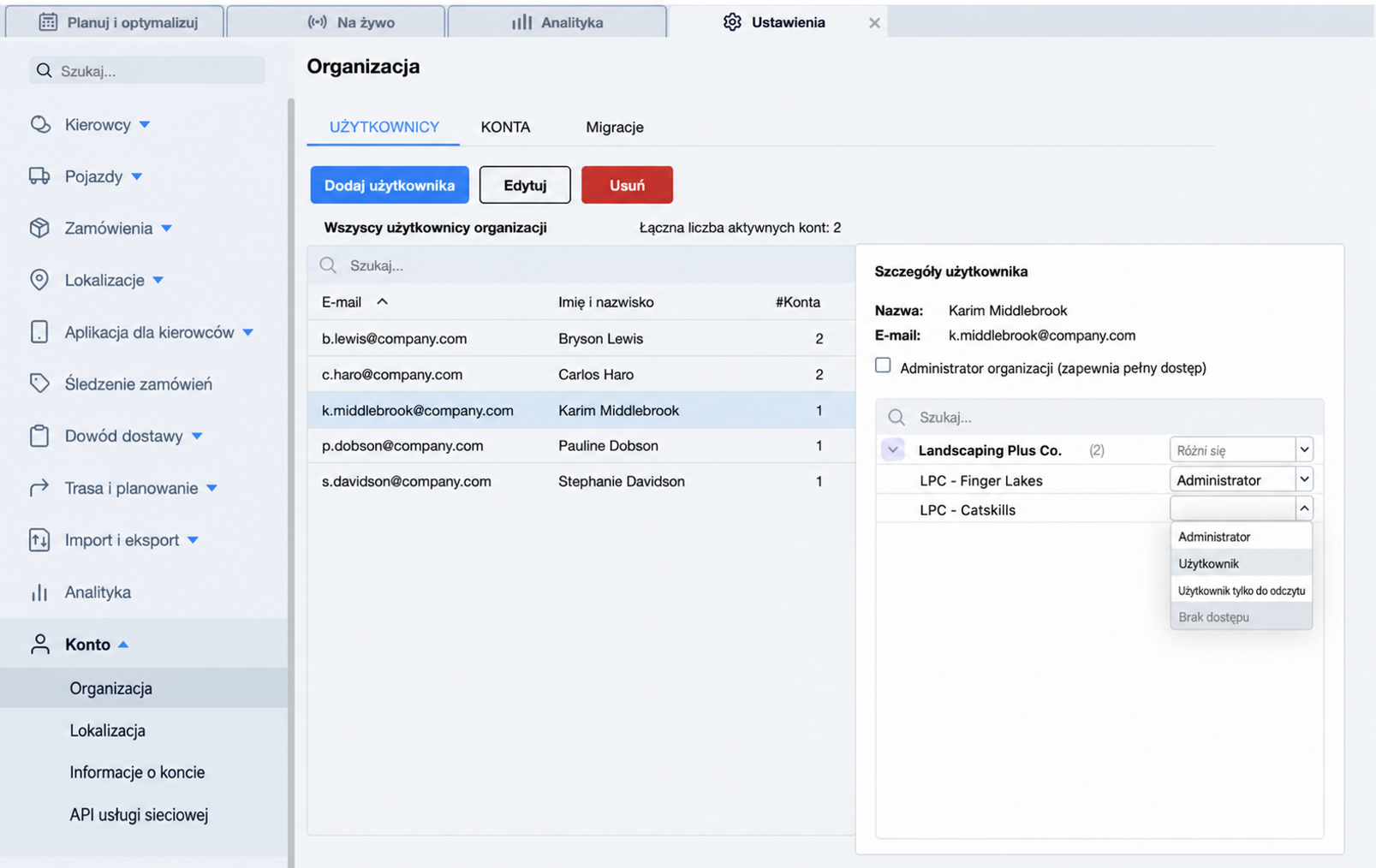Viewport: 1376px width, 868px height.
Task: Choose Administrator in the open role list
Action: point(1241,537)
